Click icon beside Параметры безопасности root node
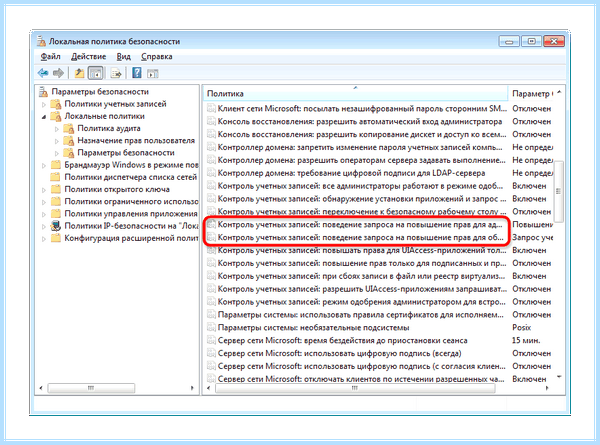This screenshot has height=445, width=600. click(43, 91)
